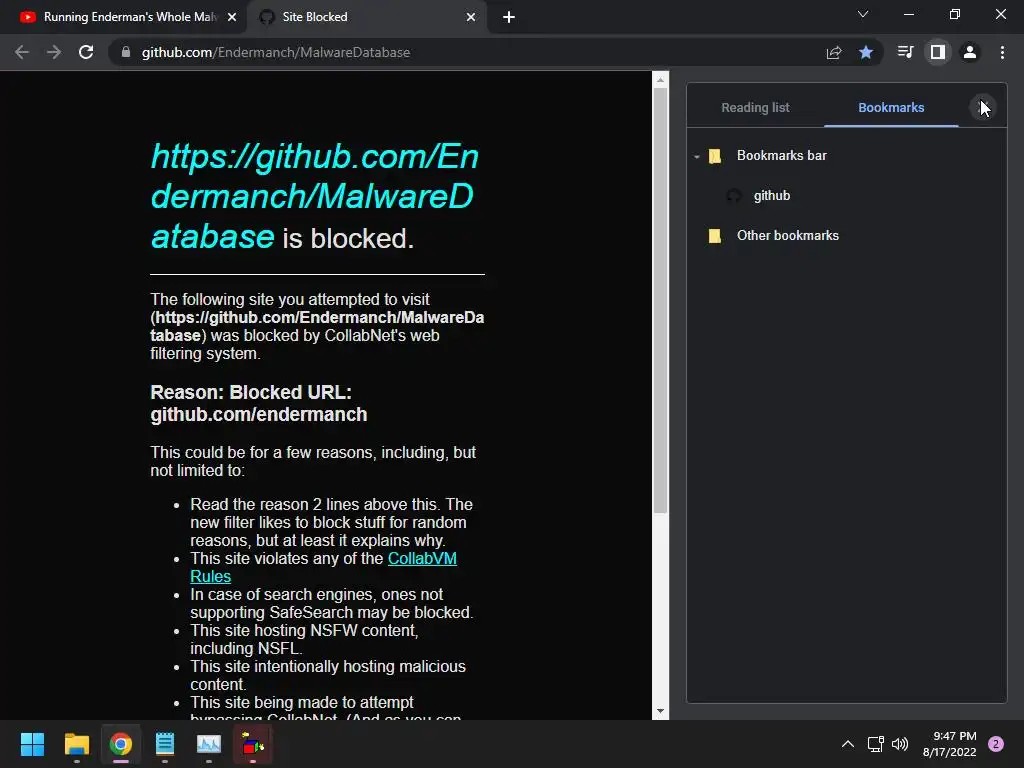Select the Site Blocked tab
The image size is (1024, 768).
coord(367,17)
